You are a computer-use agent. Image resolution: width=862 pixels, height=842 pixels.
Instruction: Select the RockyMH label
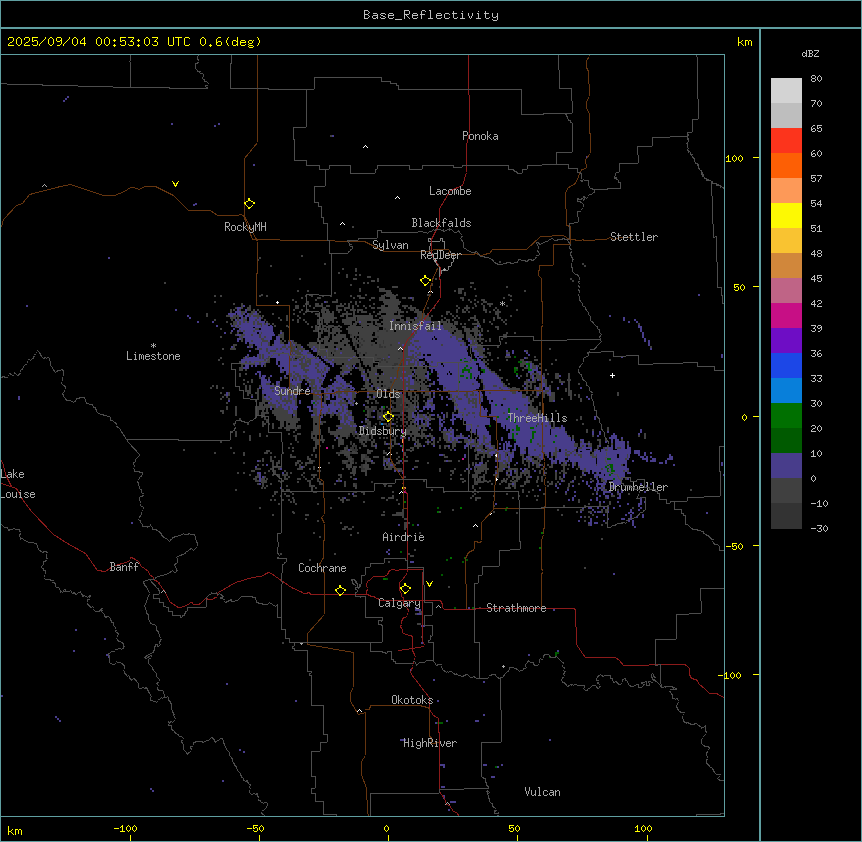click(245, 227)
